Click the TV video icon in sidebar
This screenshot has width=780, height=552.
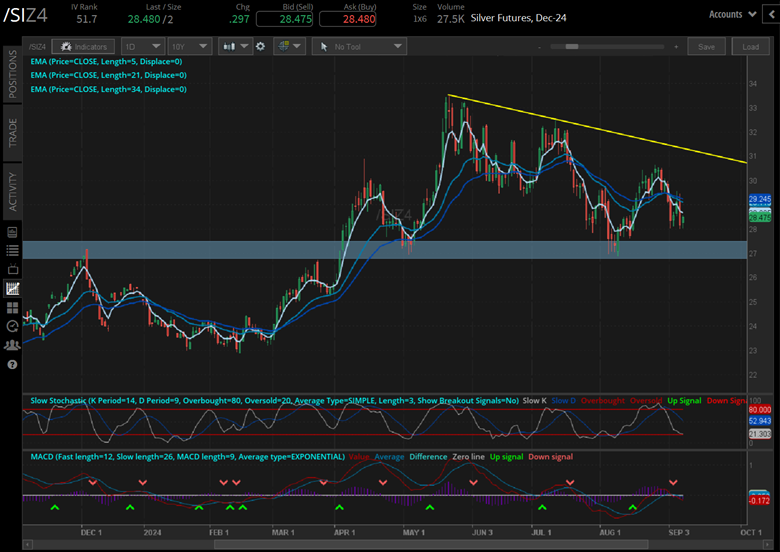[12, 268]
